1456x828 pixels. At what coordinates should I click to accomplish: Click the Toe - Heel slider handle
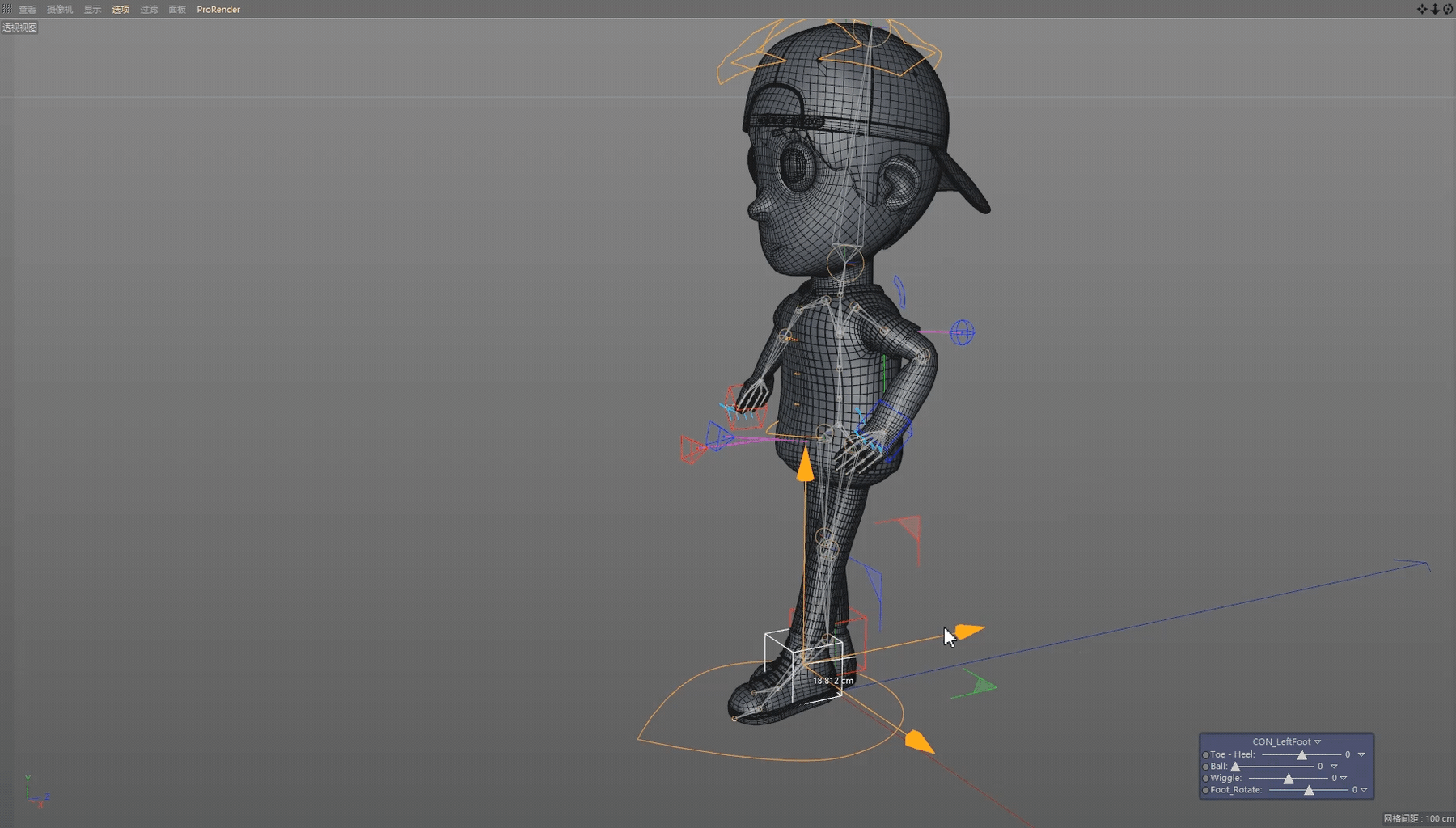1302,755
